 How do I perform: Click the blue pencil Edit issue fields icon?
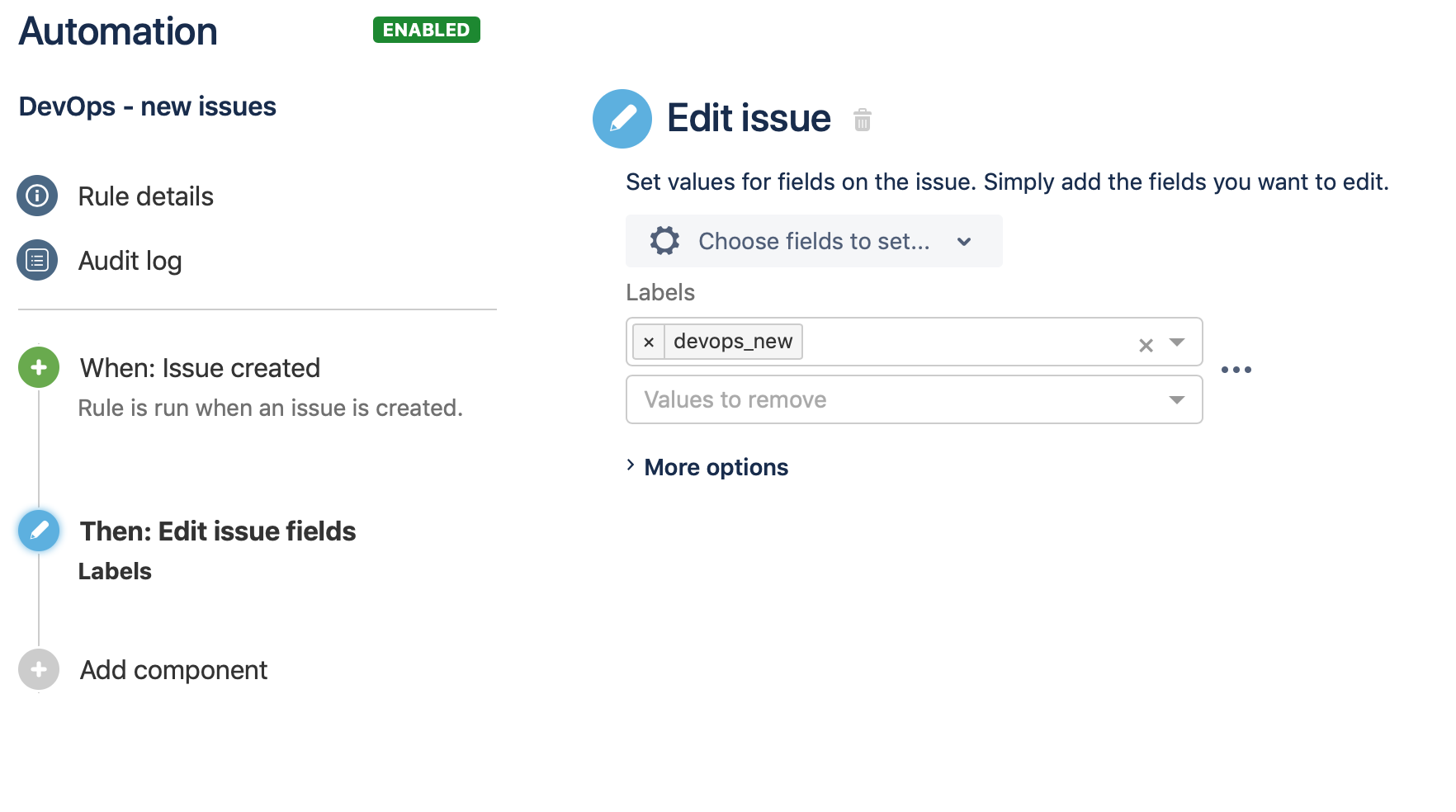[x=39, y=531]
